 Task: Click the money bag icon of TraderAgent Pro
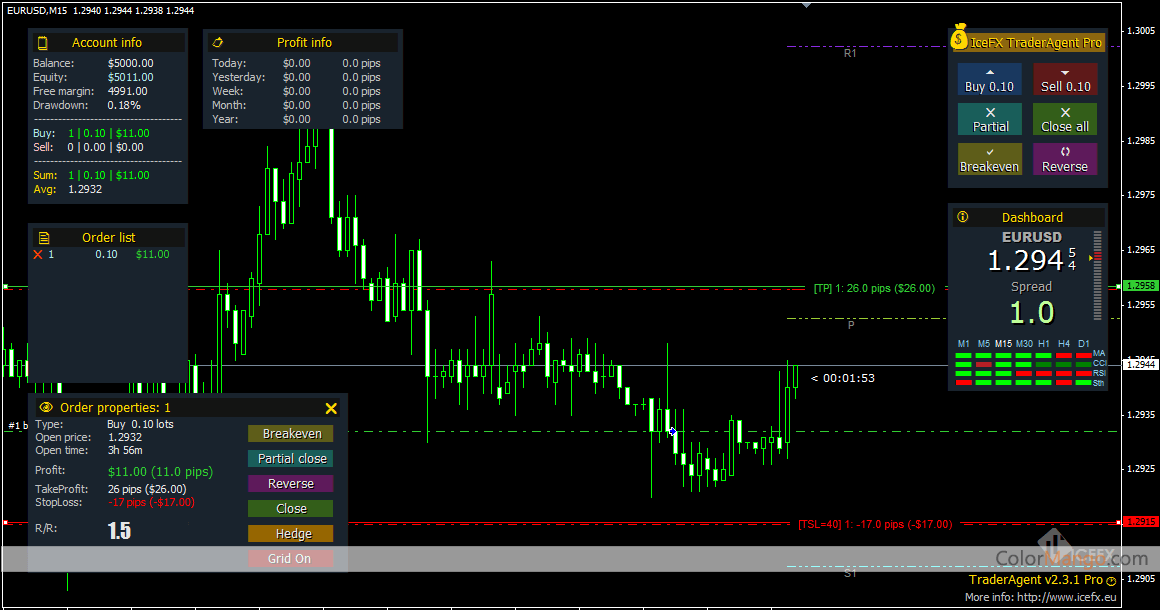click(960, 37)
